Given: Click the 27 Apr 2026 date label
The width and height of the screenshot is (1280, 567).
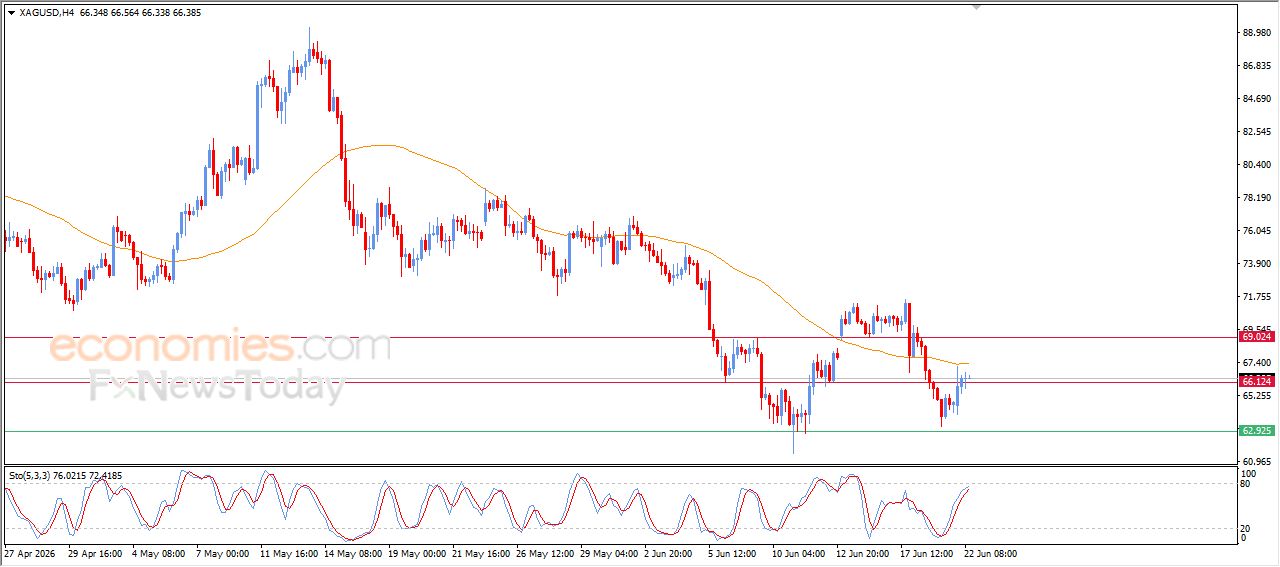Looking at the screenshot, I should click(x=30, y=553).
